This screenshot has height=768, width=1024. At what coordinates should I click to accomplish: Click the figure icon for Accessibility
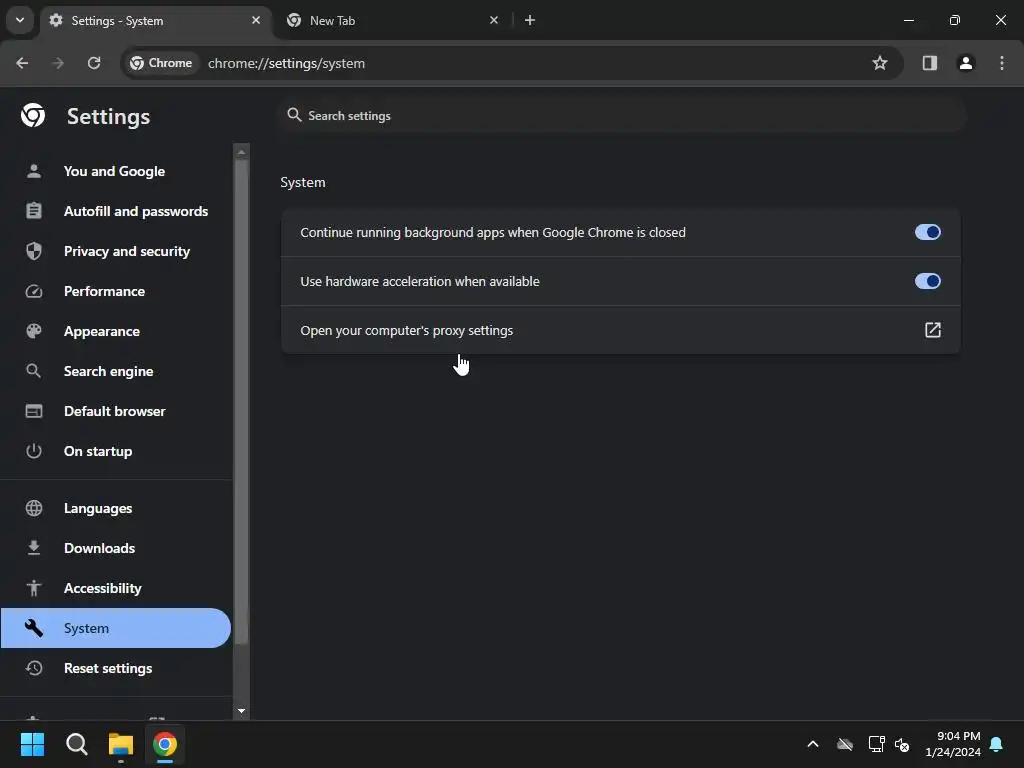pyautogui.click(x=34, y=588)
